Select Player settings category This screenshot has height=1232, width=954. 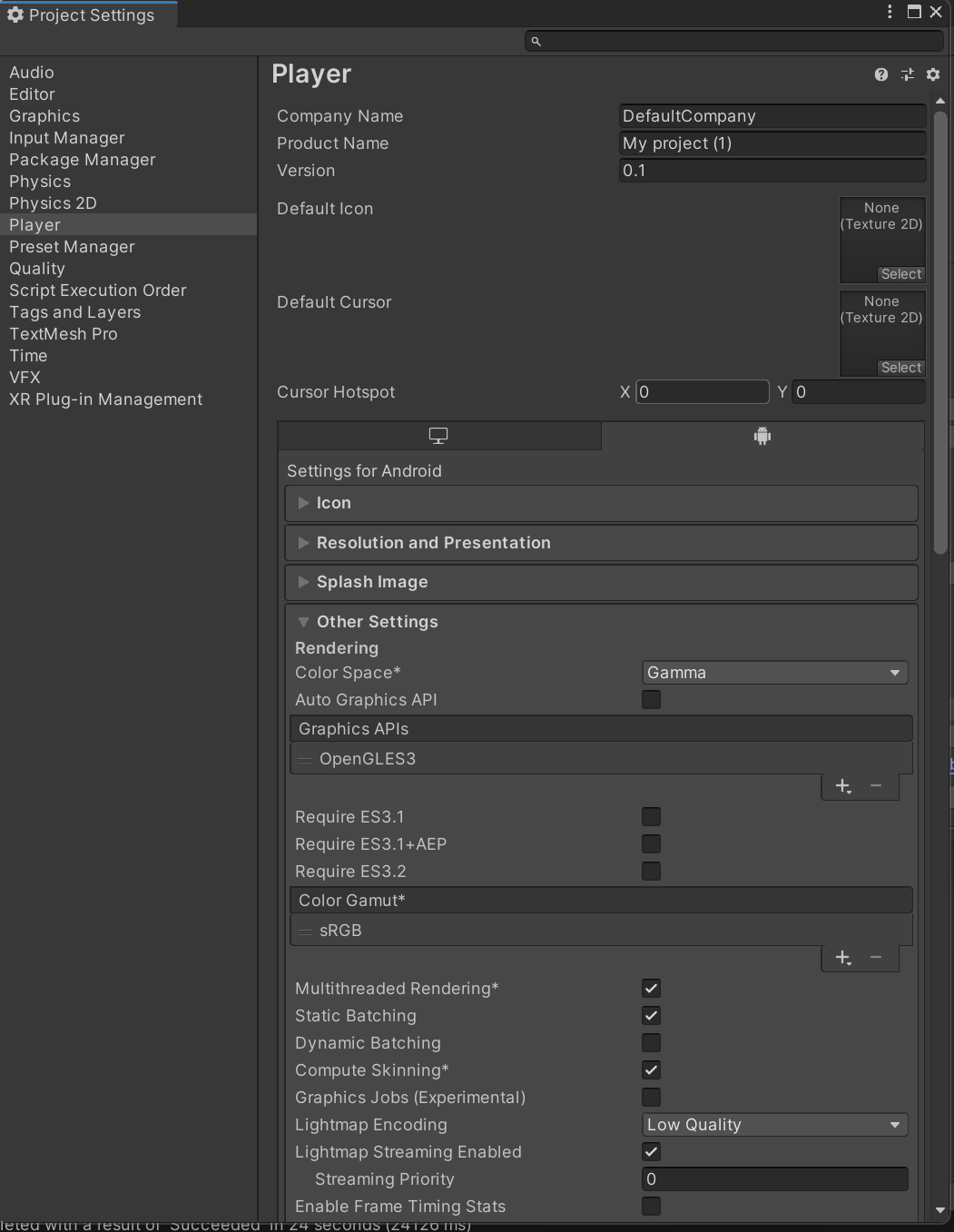coord(129,225)
